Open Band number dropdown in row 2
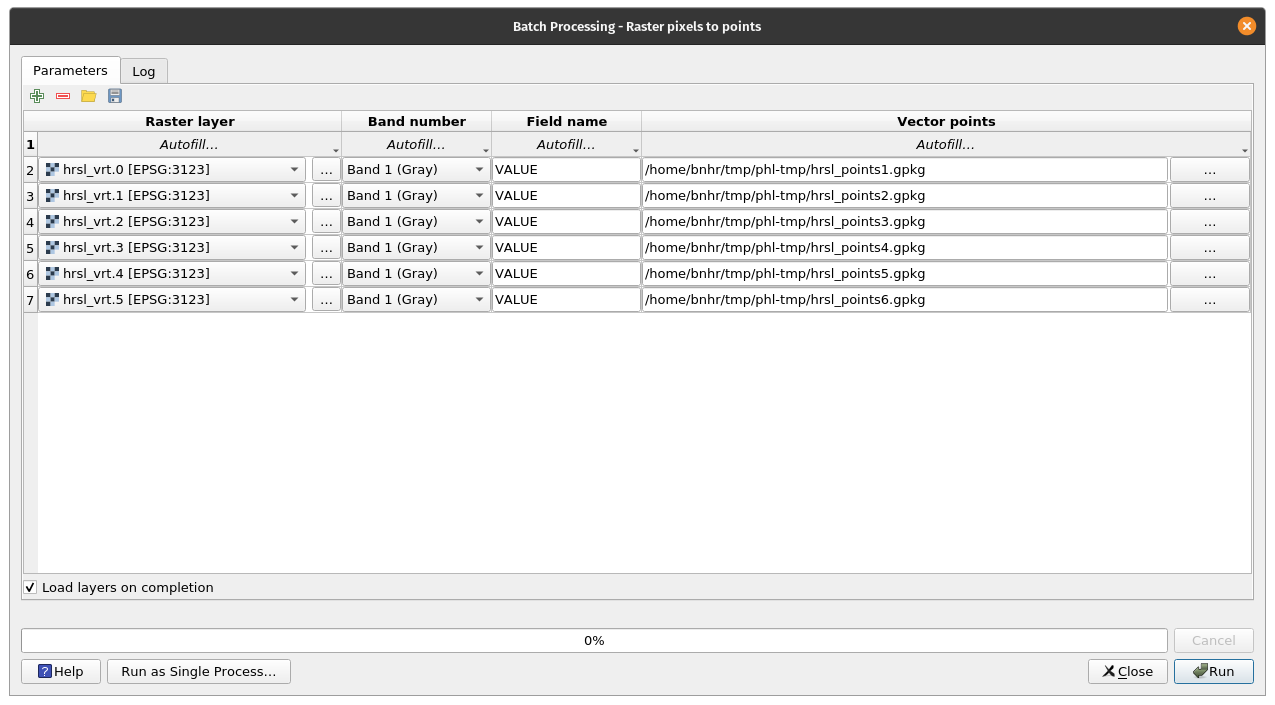Viewport: 1275px width, 705px height. (x=416, y=170)
